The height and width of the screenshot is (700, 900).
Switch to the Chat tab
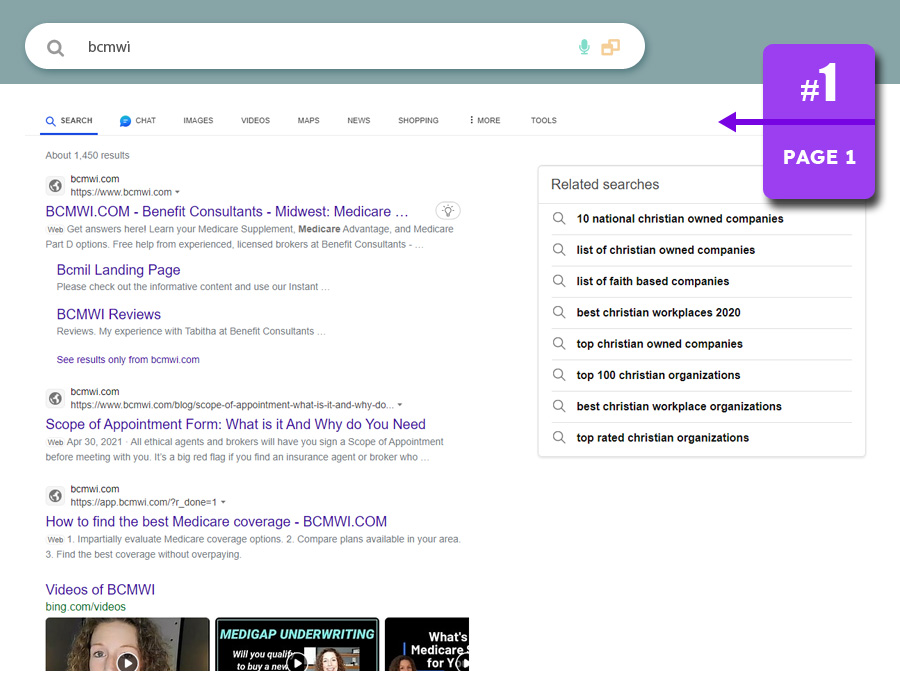pyautogui.click(x=138, y=120)
